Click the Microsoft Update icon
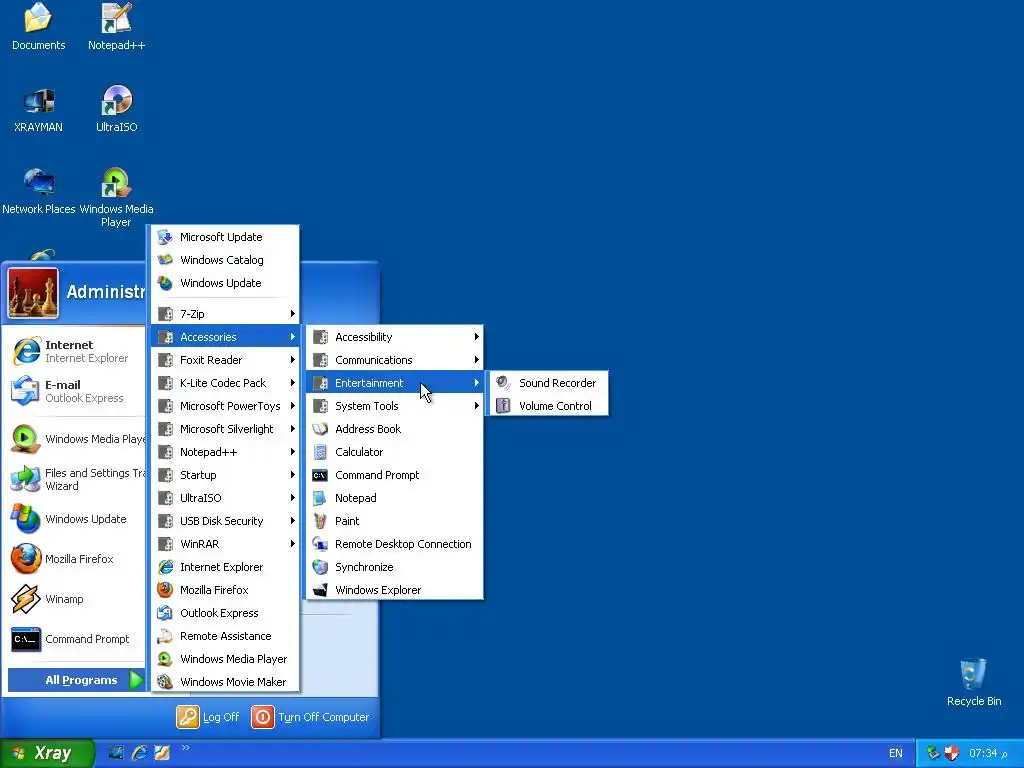This screenshot has height=768, width=1024. click(x=165, y=237)
